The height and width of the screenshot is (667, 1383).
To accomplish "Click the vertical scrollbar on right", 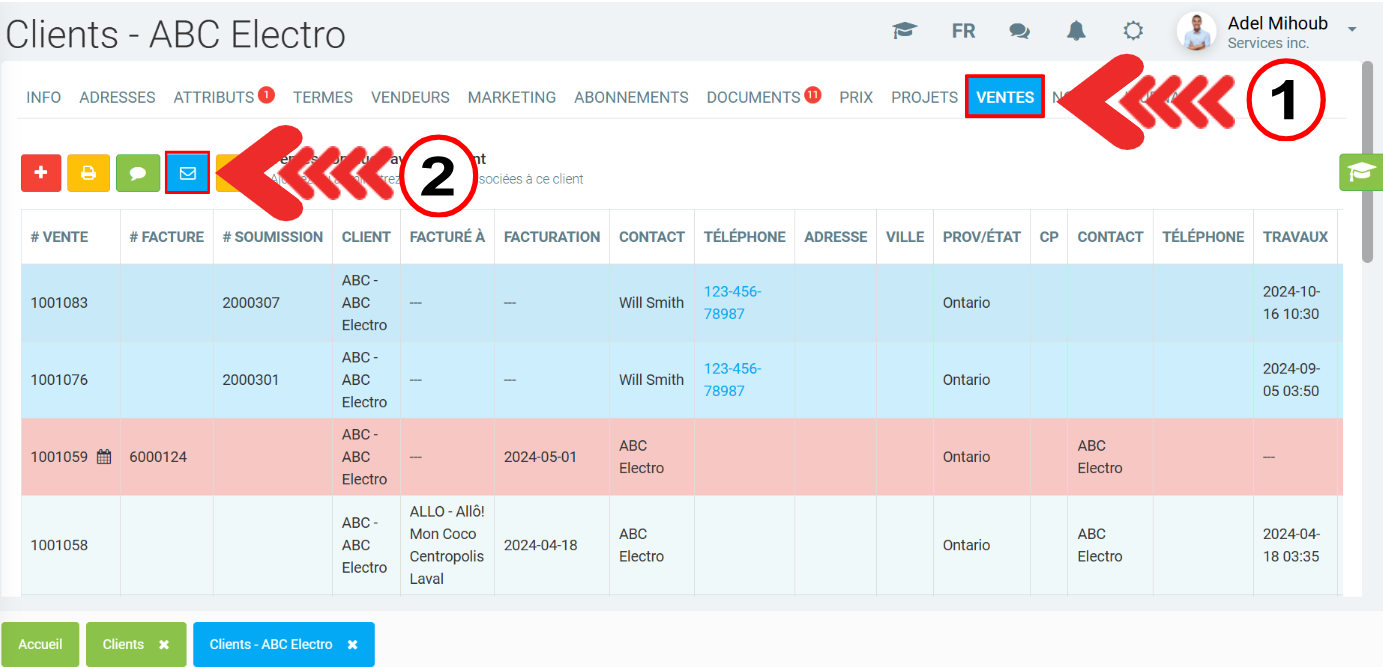I will pos(1367,160).
